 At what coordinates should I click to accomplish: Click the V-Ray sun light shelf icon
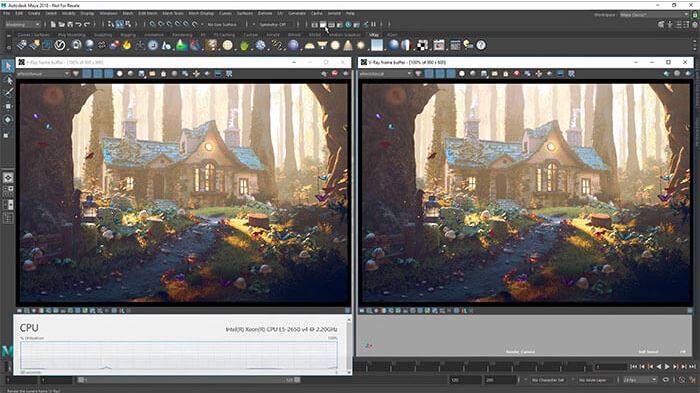coord(361,45)
